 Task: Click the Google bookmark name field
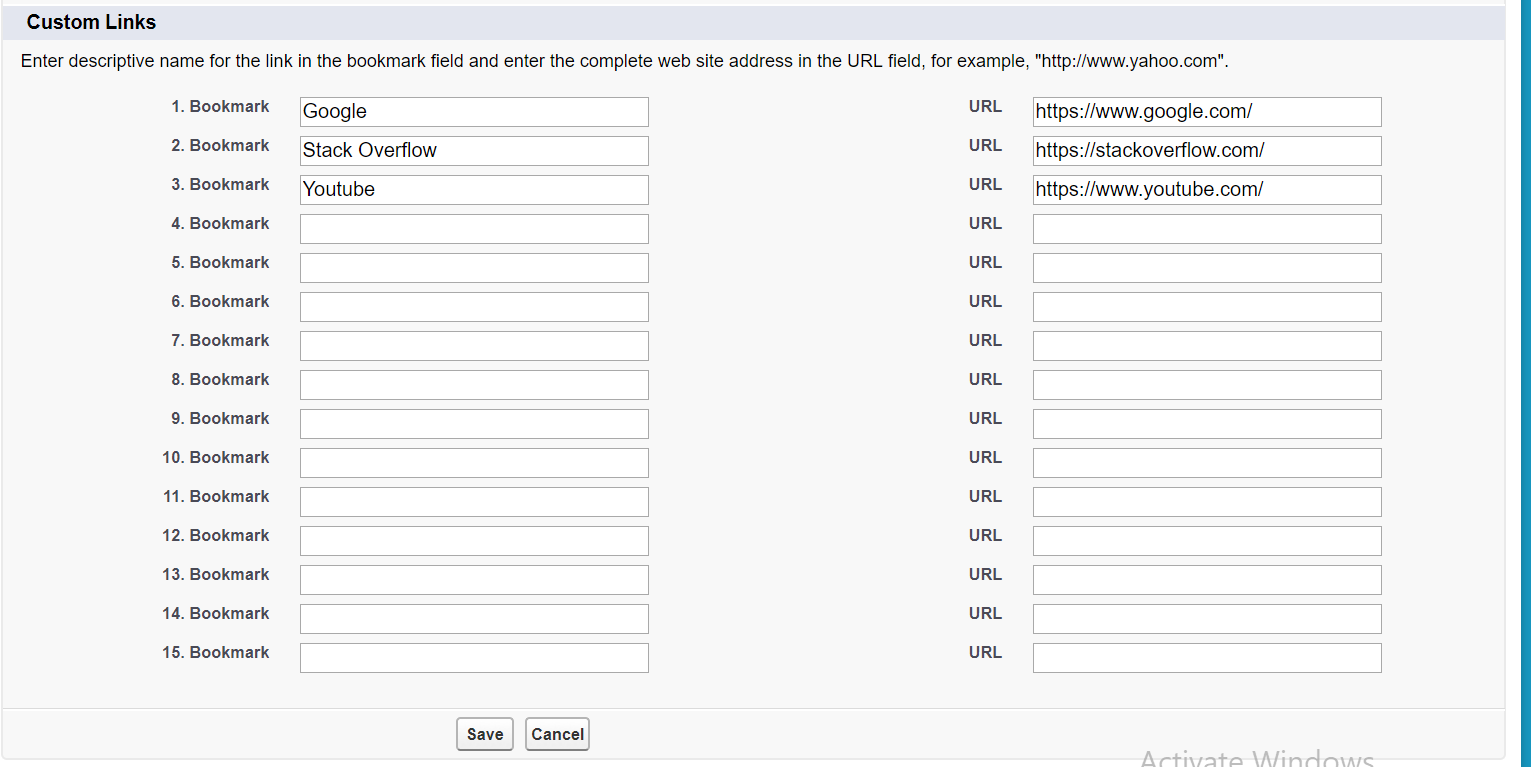click(x=474, y=112)
